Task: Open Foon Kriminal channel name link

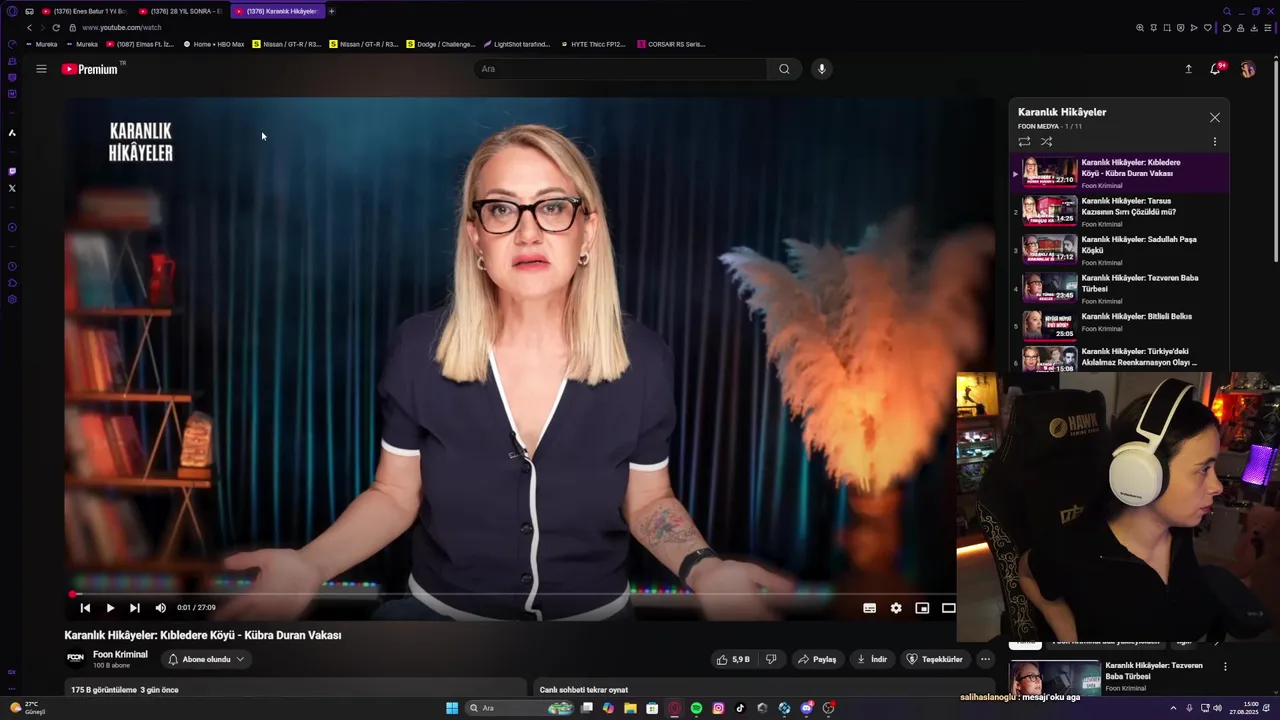Action: (120, 654)
